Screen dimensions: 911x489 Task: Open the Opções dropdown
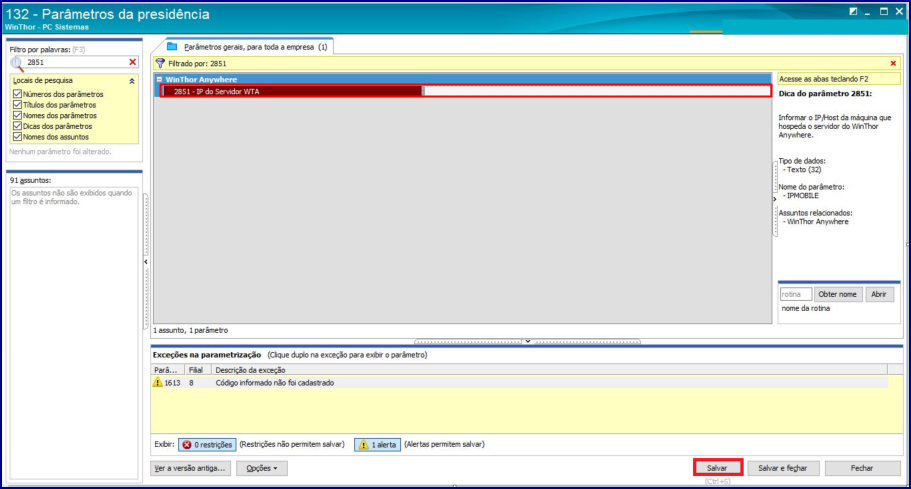(261, 468)
